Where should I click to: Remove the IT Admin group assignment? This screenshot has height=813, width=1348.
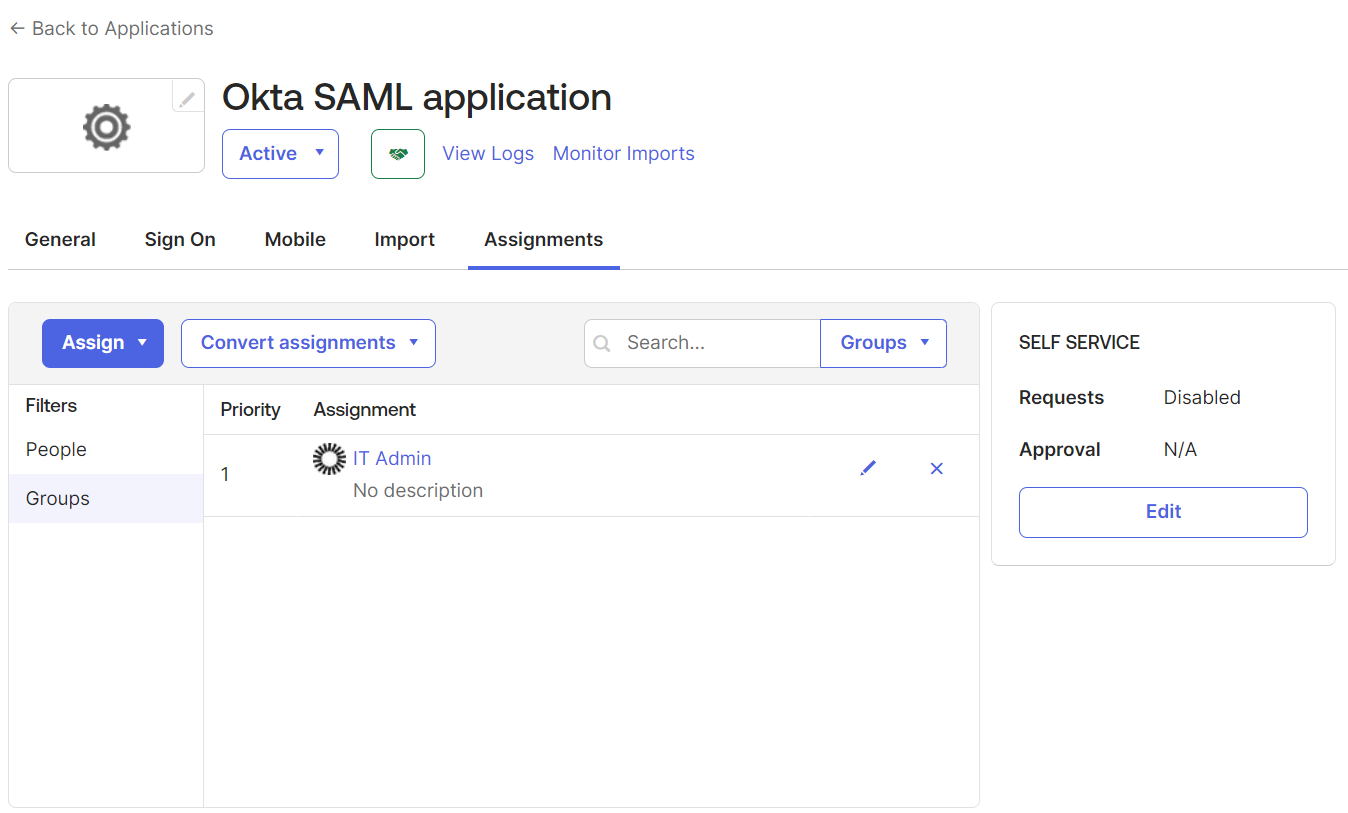point(936,468)
